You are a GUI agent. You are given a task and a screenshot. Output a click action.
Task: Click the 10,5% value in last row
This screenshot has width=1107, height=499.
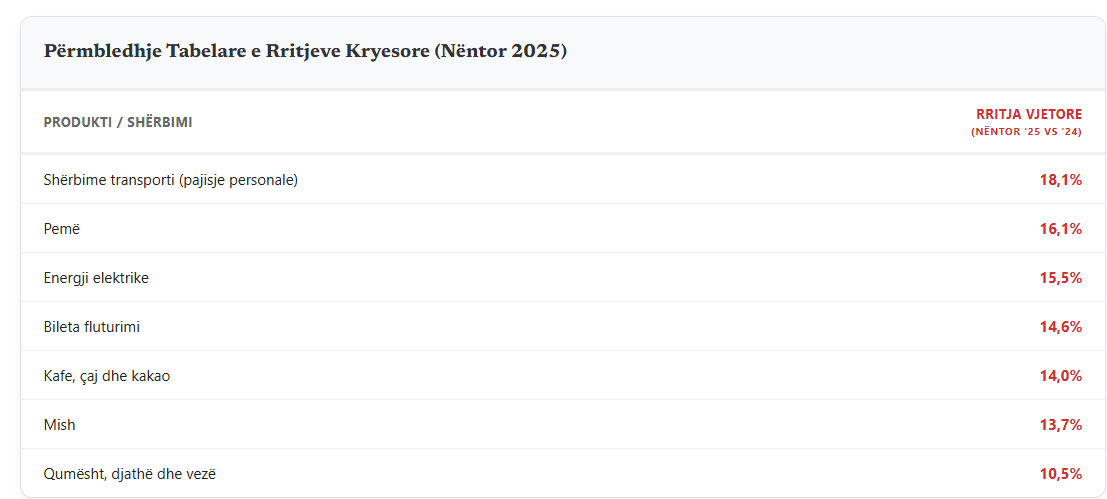coord(1060,474)
